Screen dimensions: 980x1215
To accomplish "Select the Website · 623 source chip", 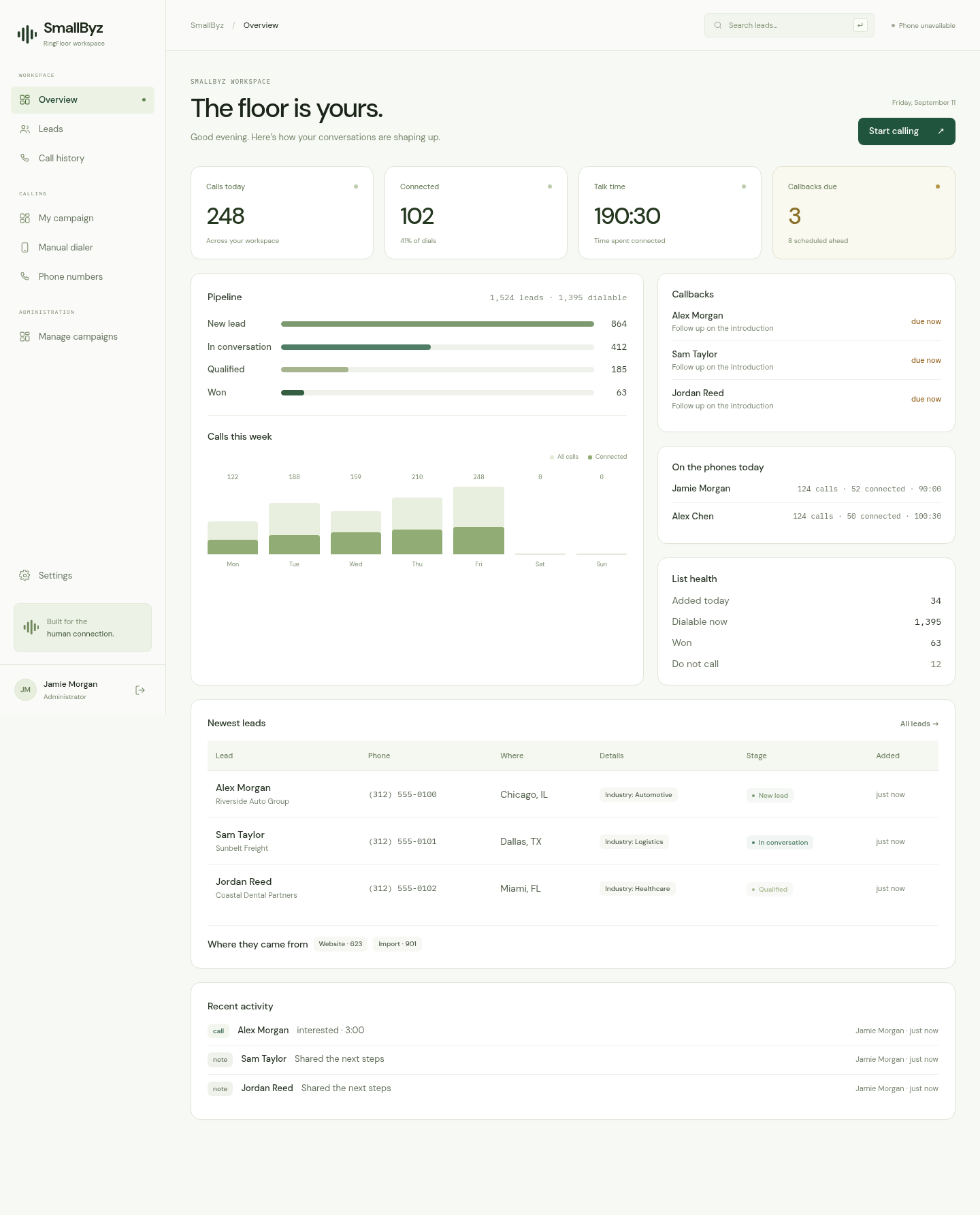I will pyautogui.click(x=340, y=944).
